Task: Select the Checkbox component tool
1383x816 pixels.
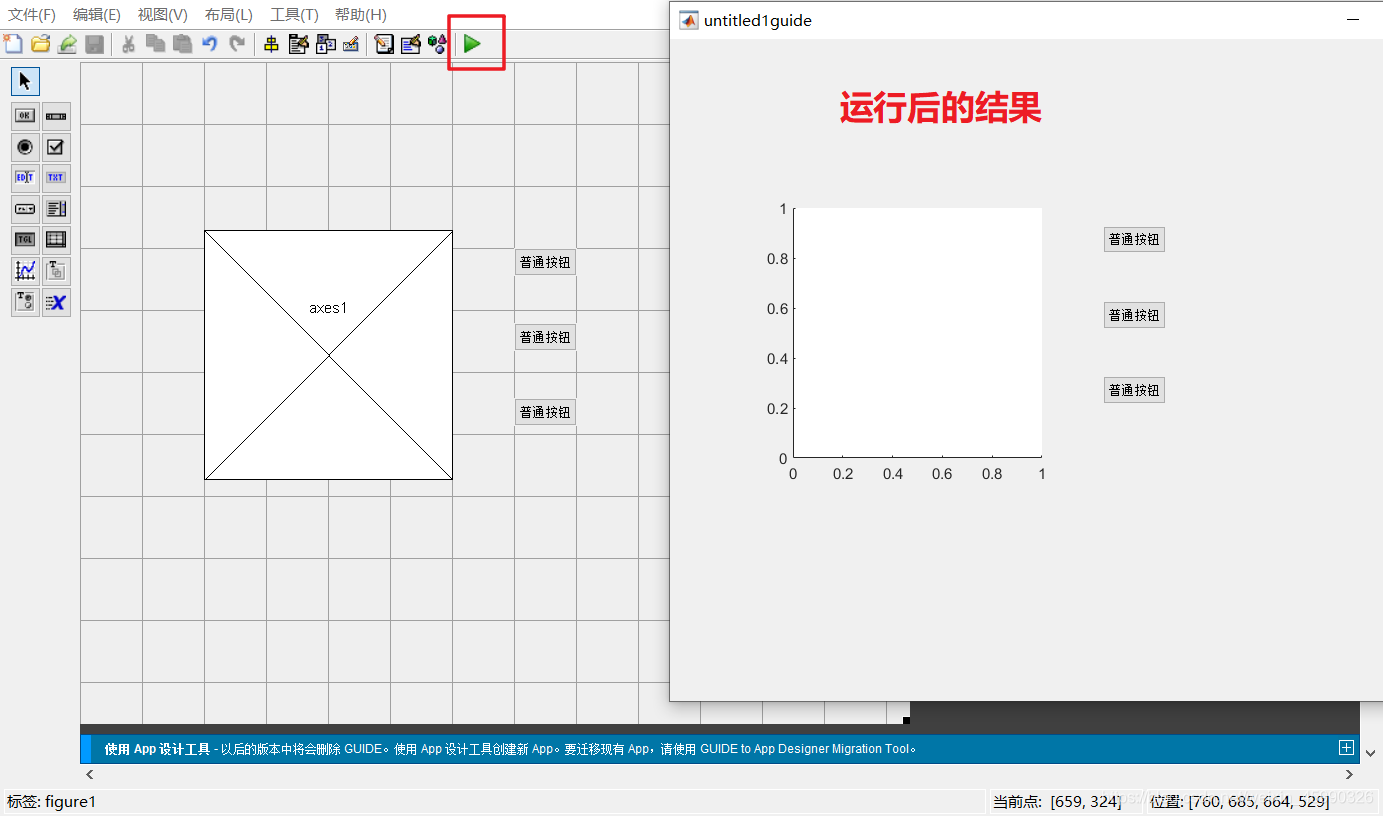Action: coord(55,147)
